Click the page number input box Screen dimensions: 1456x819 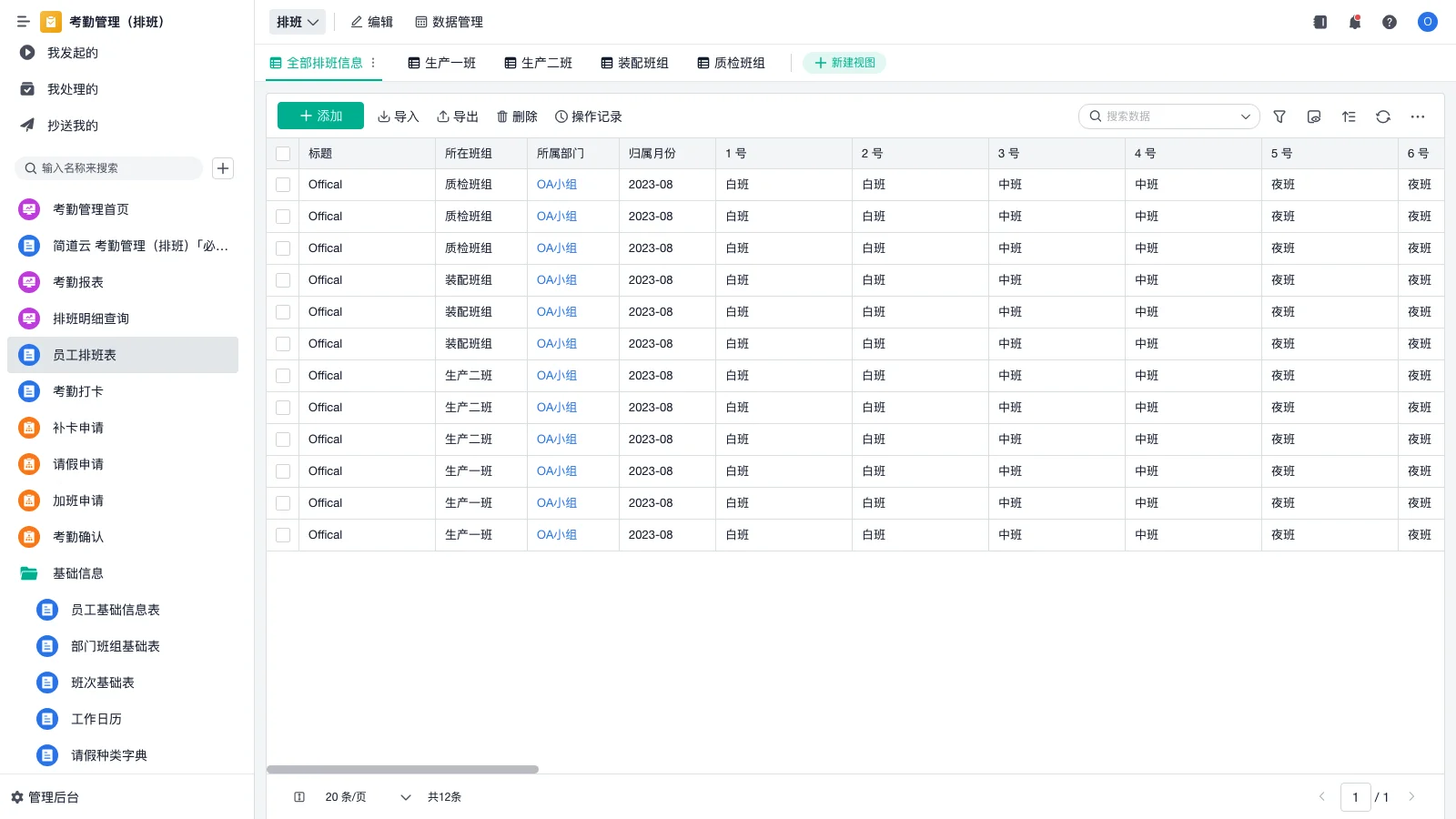coord(1356,797)
